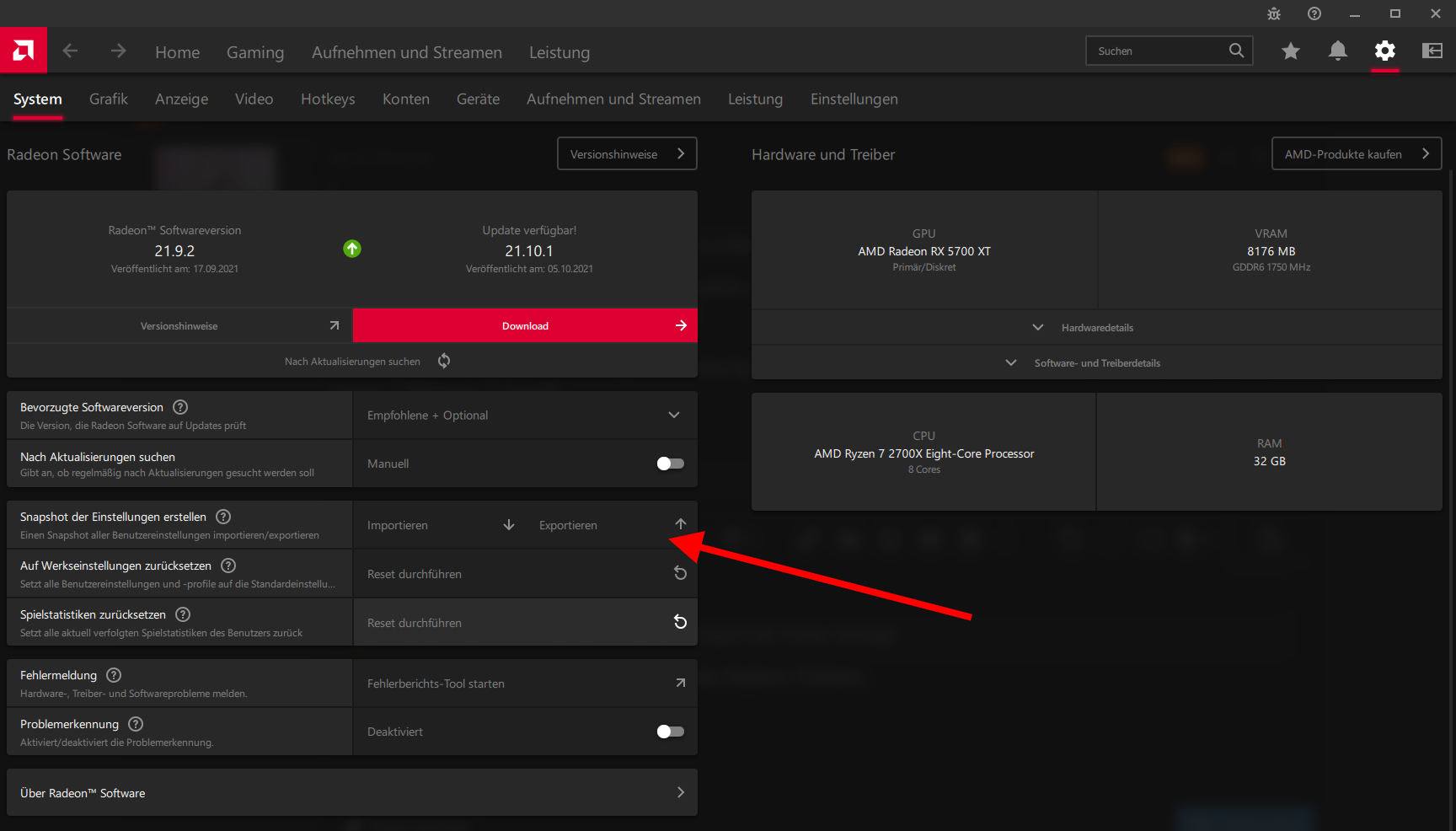1456x831 pixels.
Task: Switch to the Grafik tab
Action: [109, 99]
